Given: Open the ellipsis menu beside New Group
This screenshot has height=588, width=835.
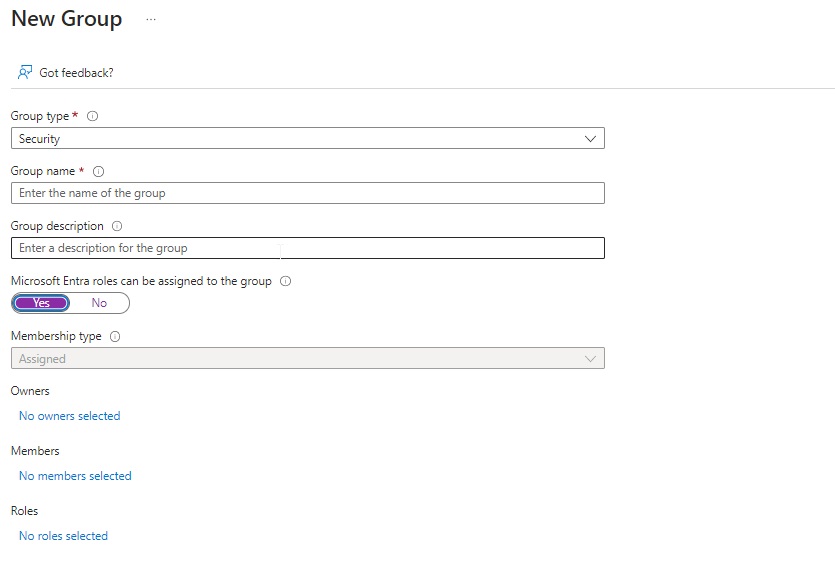Looking at the screenshot, I should click(151, 20).
